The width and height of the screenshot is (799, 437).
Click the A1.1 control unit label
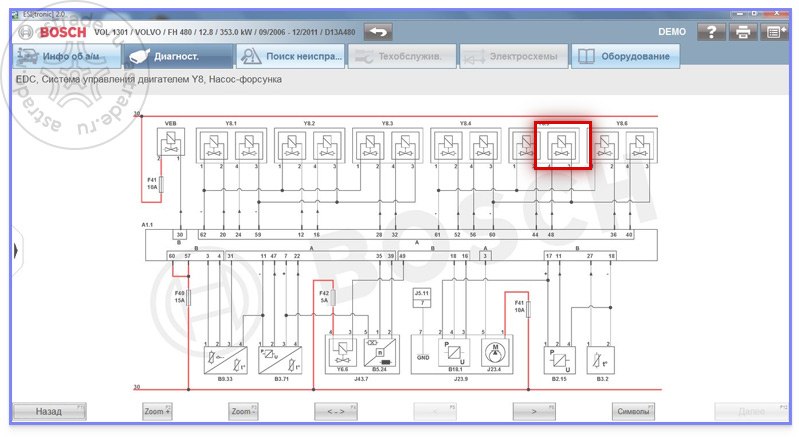coord(147,225)
